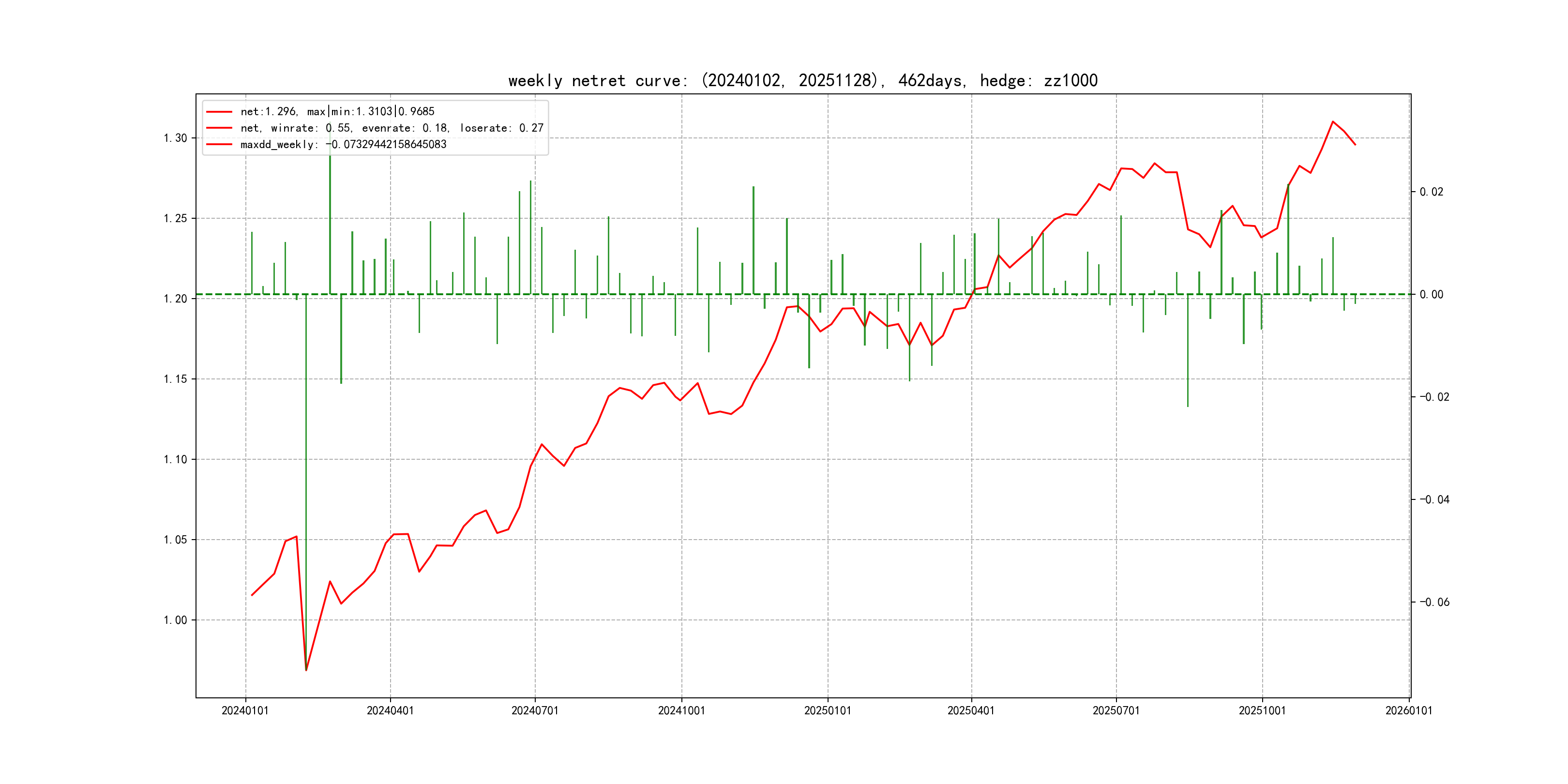
Task: Click the chart title 'weekly netret curve'
Action: (x=802, y=80)
